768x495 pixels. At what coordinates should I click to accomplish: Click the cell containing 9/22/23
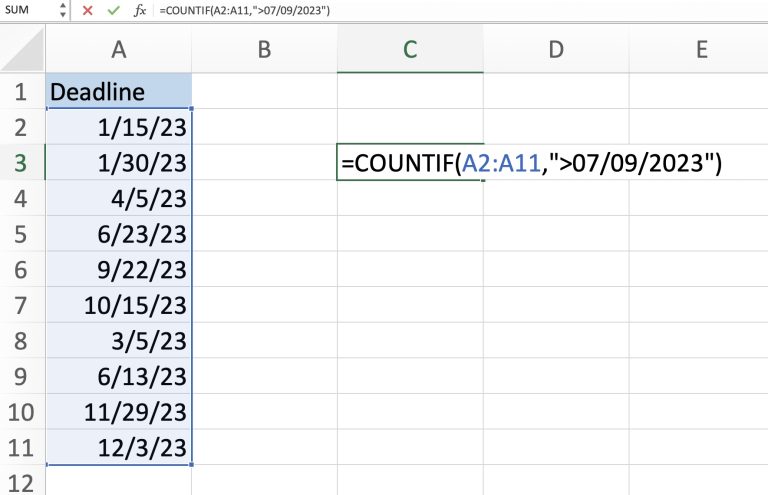(x=119, y=269)
